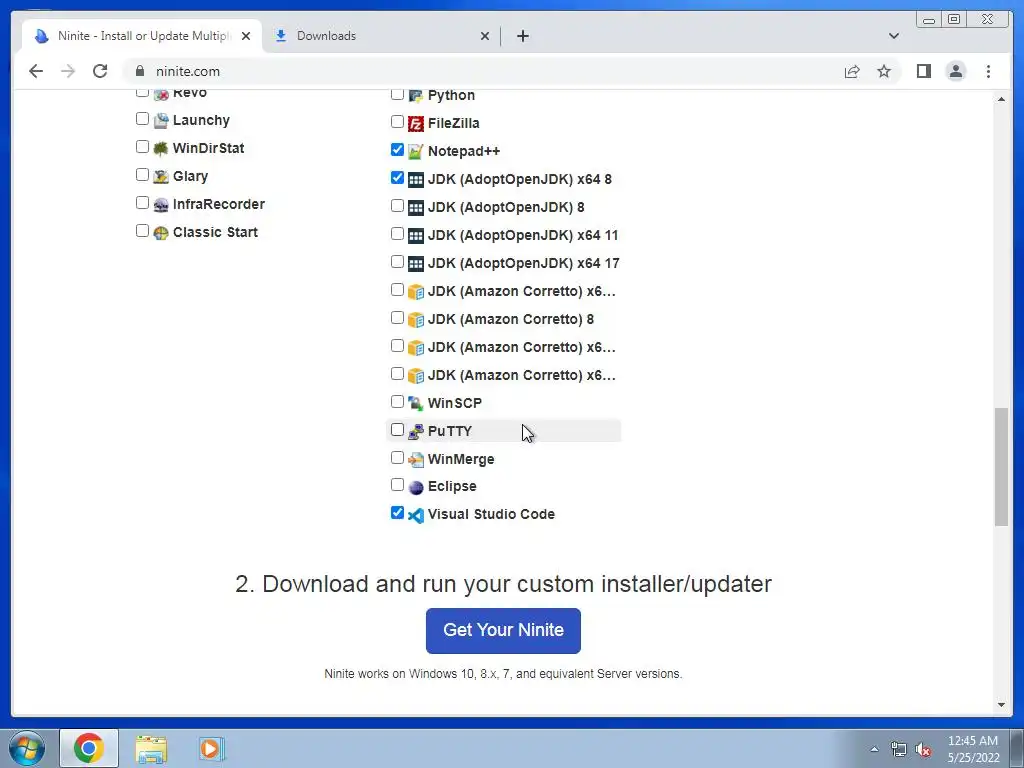The width and height of the screenshot is (1024, 768).
Task: Open a new tab with plus button
Action: (x=522, y=36)
